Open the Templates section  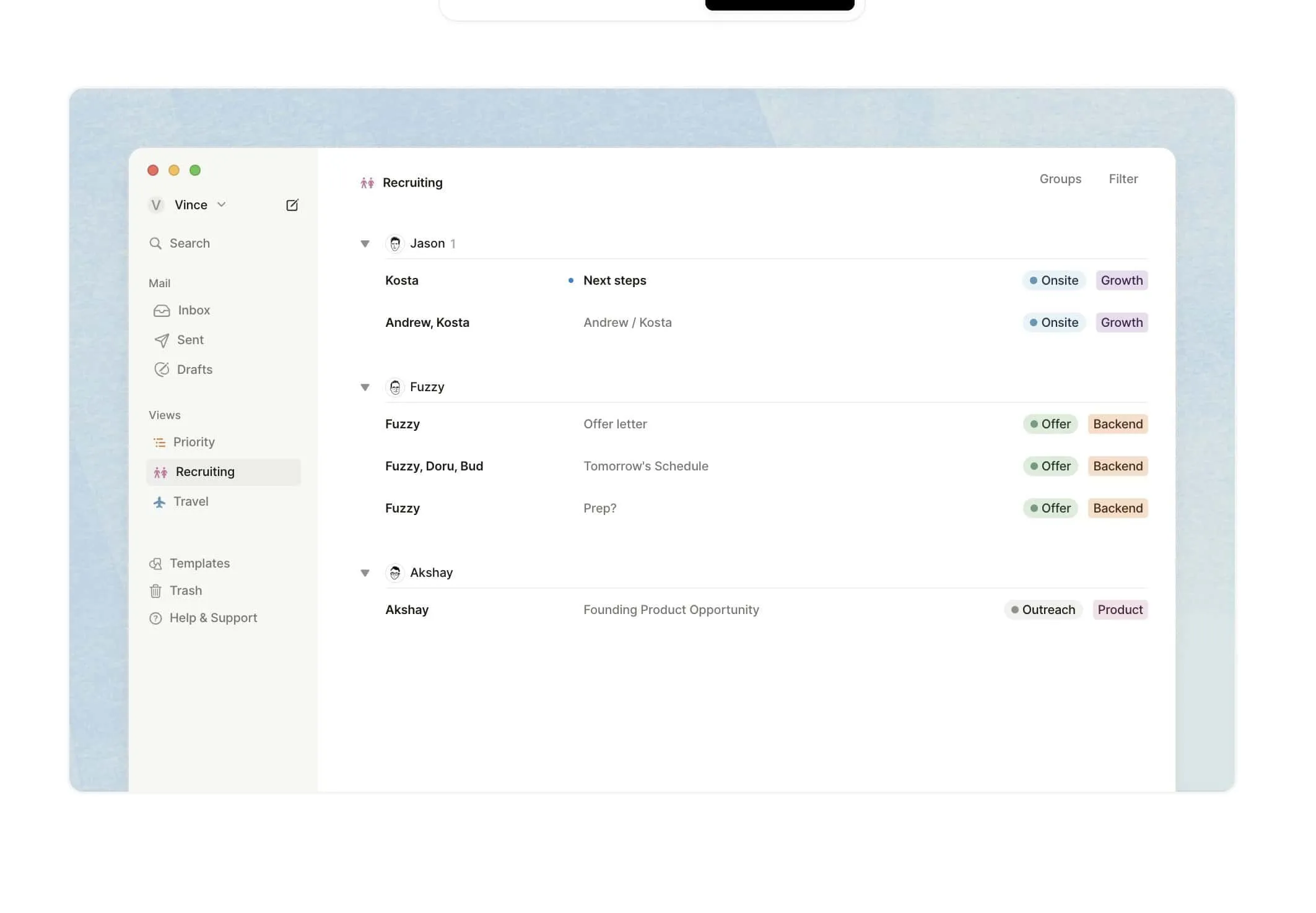(199, 563)
